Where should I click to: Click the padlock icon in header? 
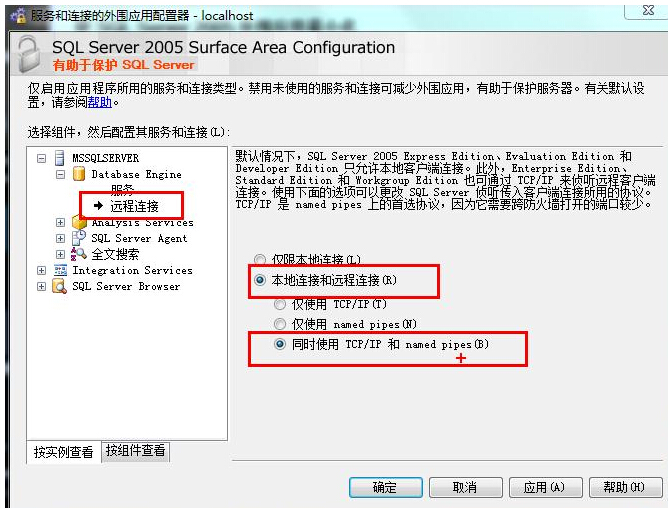29,54
